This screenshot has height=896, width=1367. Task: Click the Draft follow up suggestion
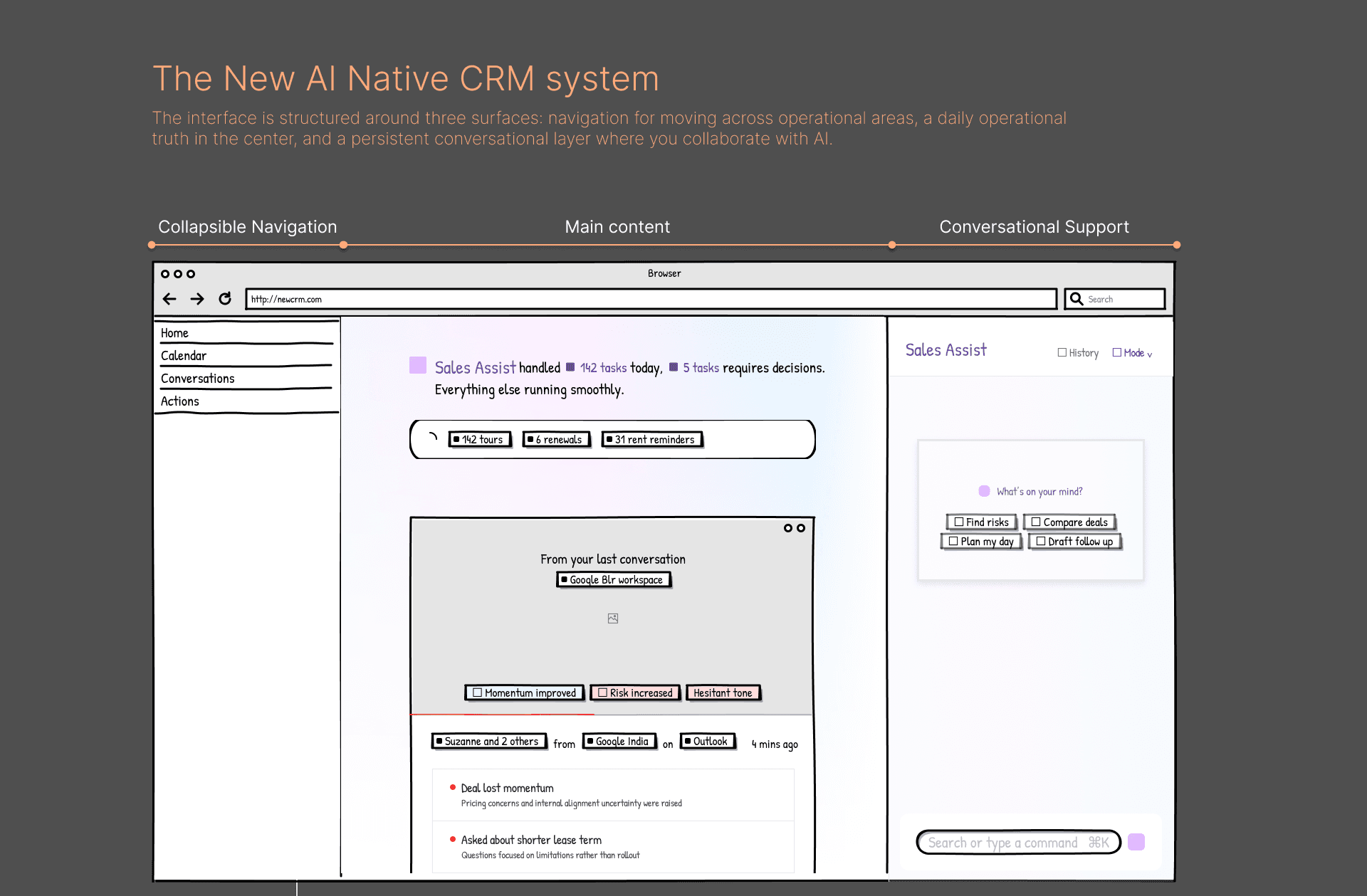[1075, 542]
